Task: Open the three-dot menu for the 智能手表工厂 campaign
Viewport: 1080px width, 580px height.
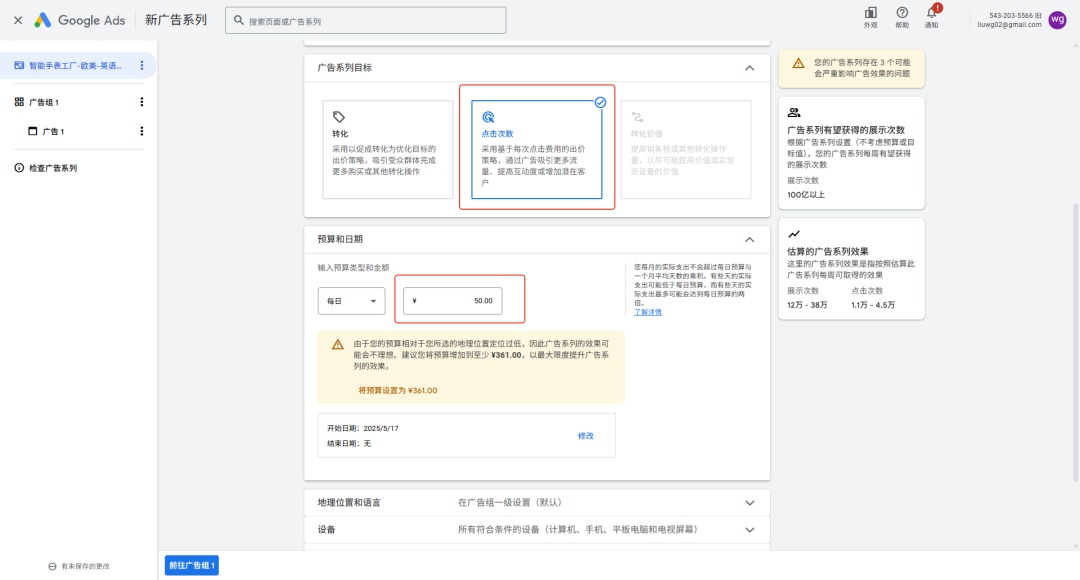Action: click(141, 66)
